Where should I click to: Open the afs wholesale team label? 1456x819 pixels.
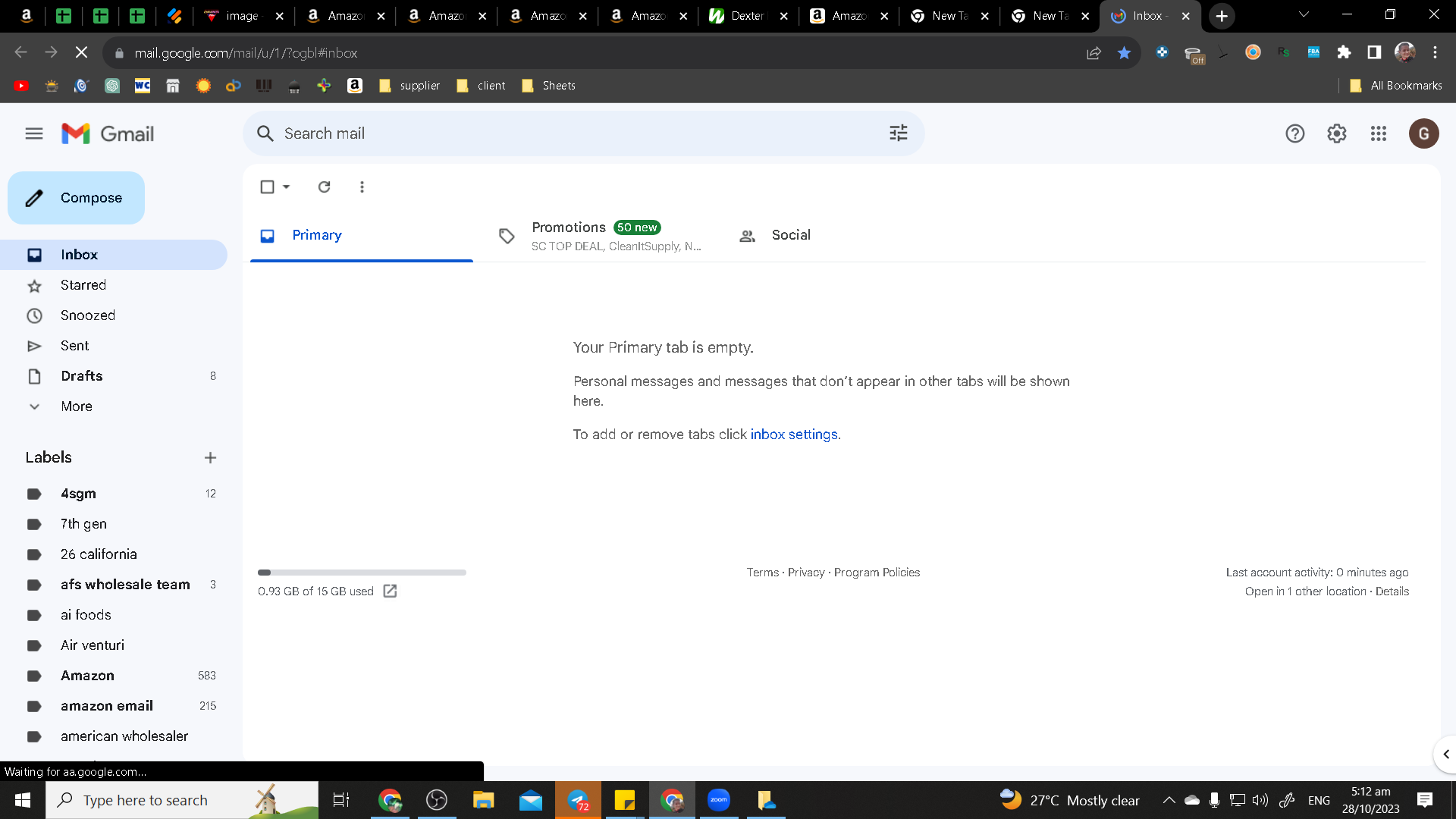click(114, 585)
